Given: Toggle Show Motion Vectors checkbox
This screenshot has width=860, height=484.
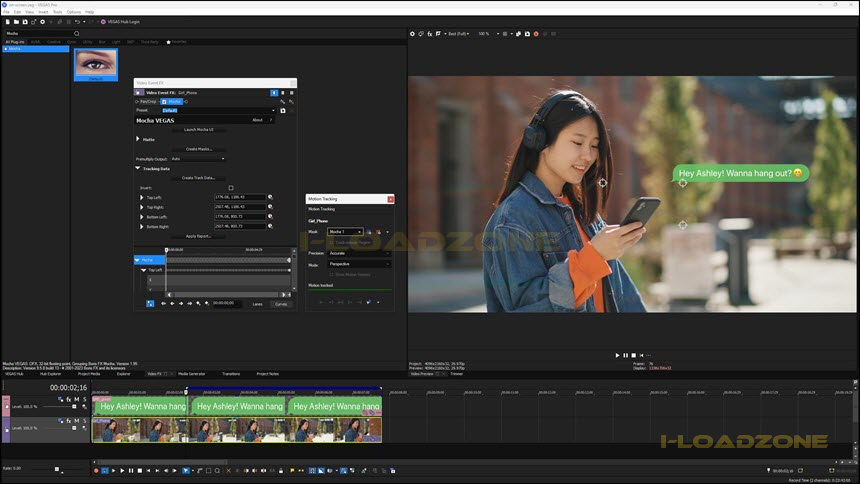Looking at the screenshot, I should [x=331, y=274].
